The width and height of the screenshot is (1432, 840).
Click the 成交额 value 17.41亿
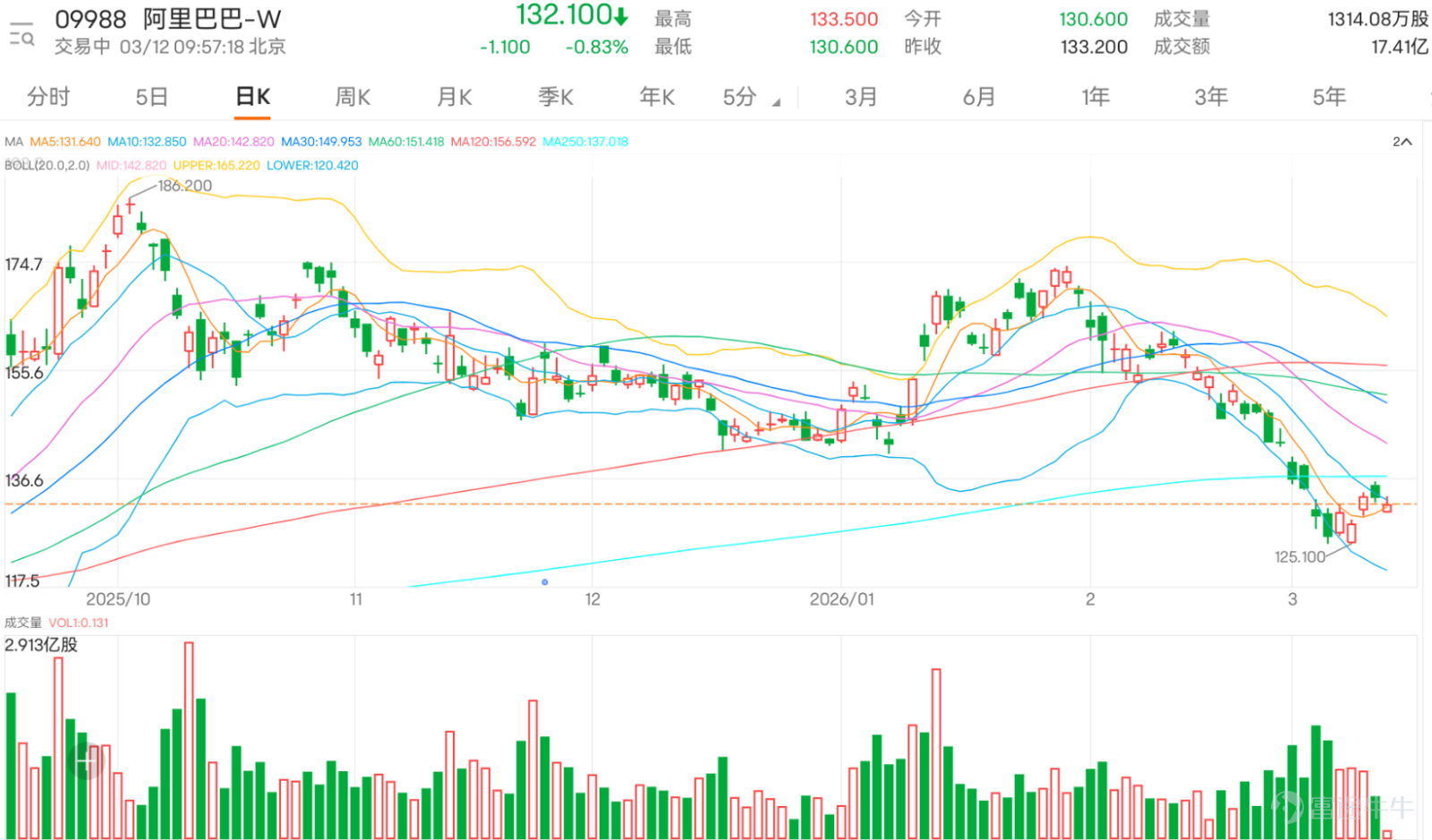tap(1400, 47)
